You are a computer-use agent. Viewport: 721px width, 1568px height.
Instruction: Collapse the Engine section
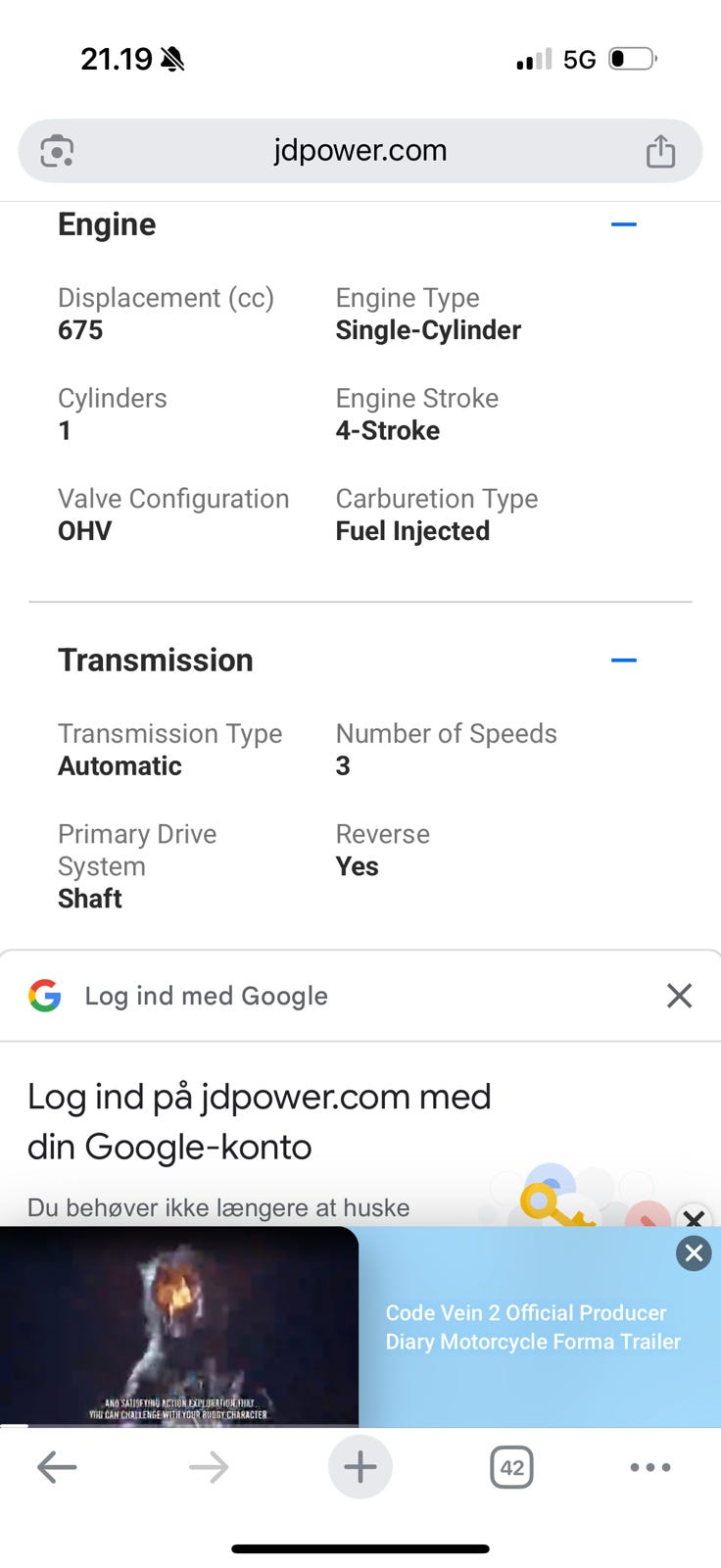tap(624, 224)
